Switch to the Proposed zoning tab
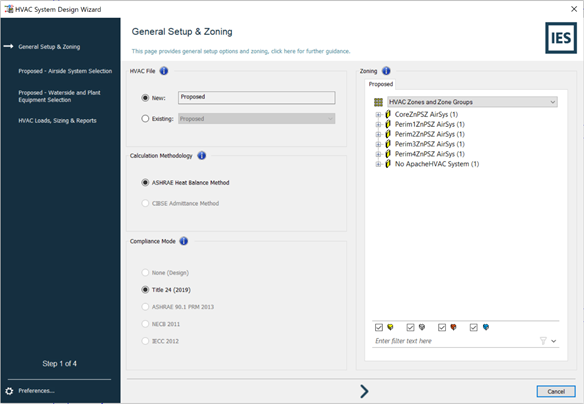The image size is (584, 404). (381, 84)
